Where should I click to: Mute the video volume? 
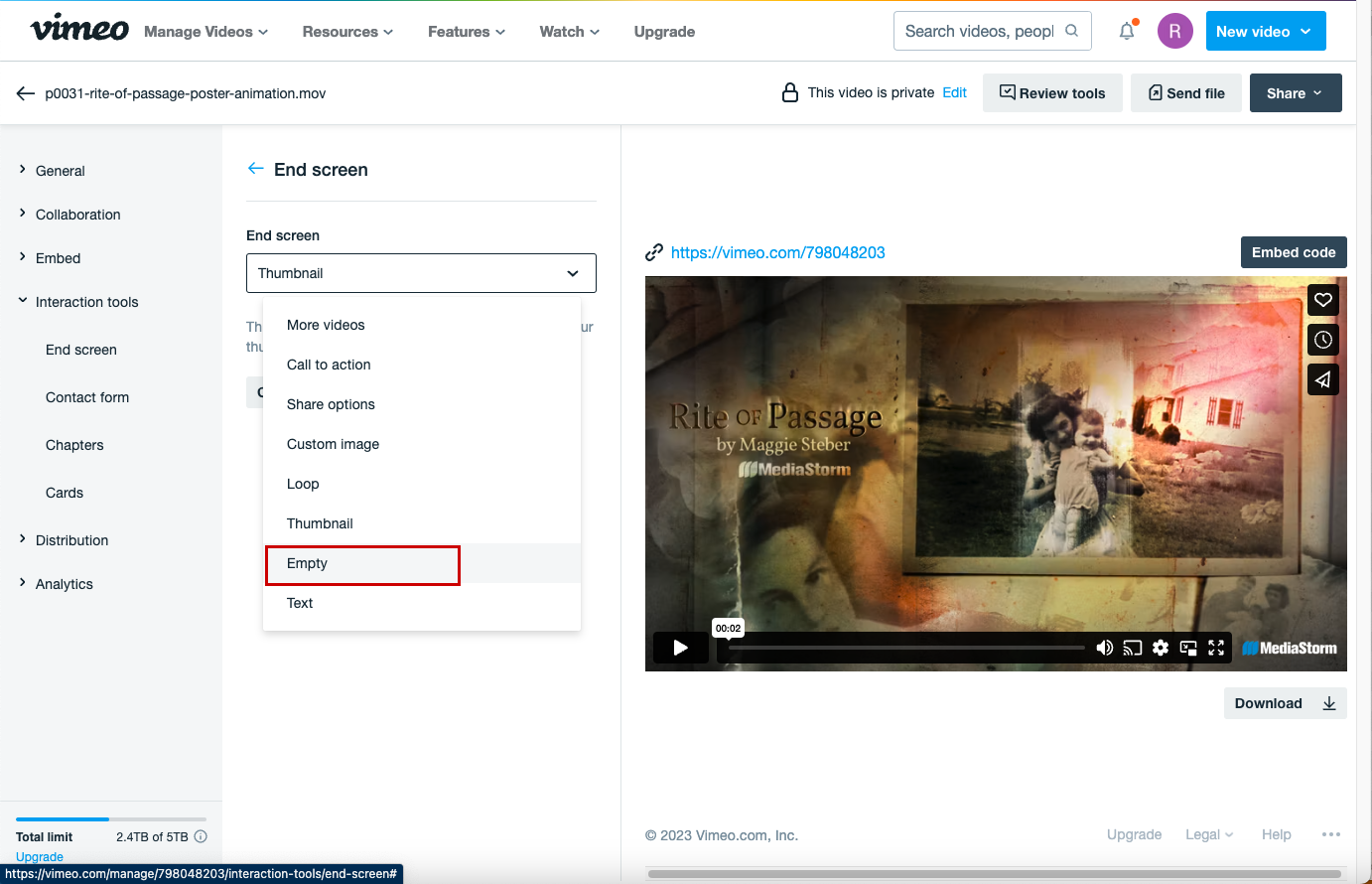coord(1104,648)
